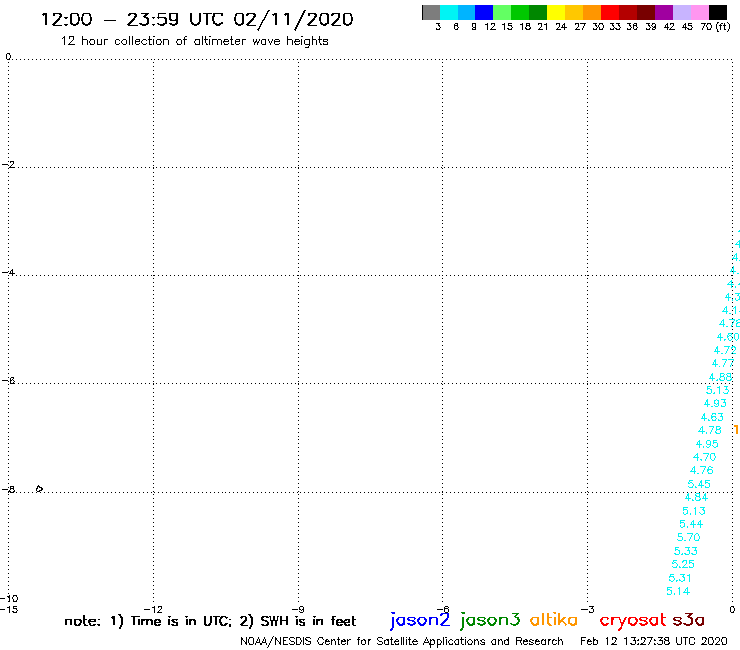Click the wave height value 4.76

tap(702, 470)
